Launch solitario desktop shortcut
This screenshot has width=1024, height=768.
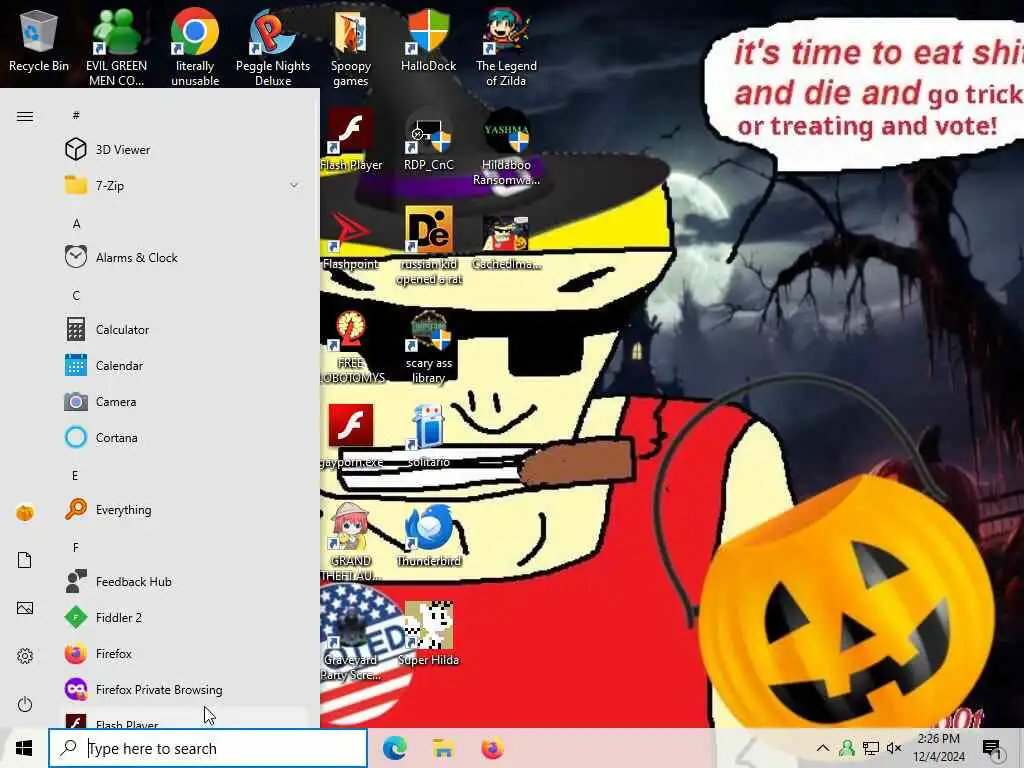pos(428,436)
